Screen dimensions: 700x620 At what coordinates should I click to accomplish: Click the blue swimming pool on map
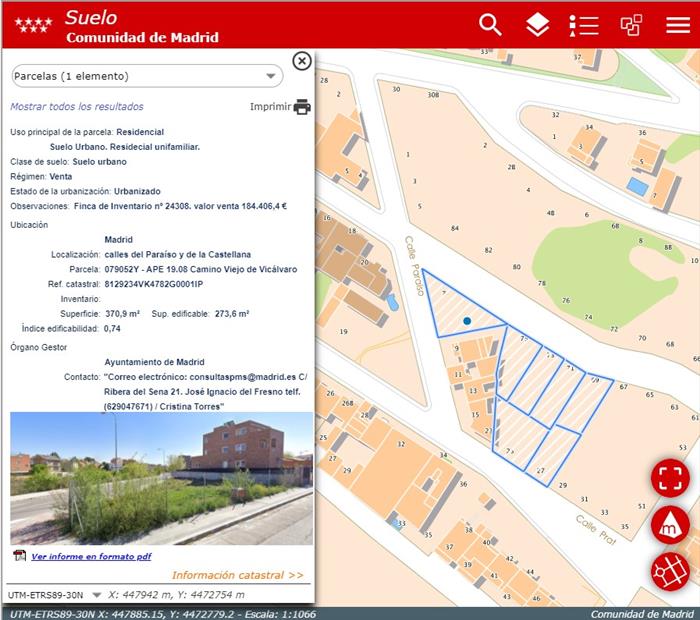coord(636,186)
